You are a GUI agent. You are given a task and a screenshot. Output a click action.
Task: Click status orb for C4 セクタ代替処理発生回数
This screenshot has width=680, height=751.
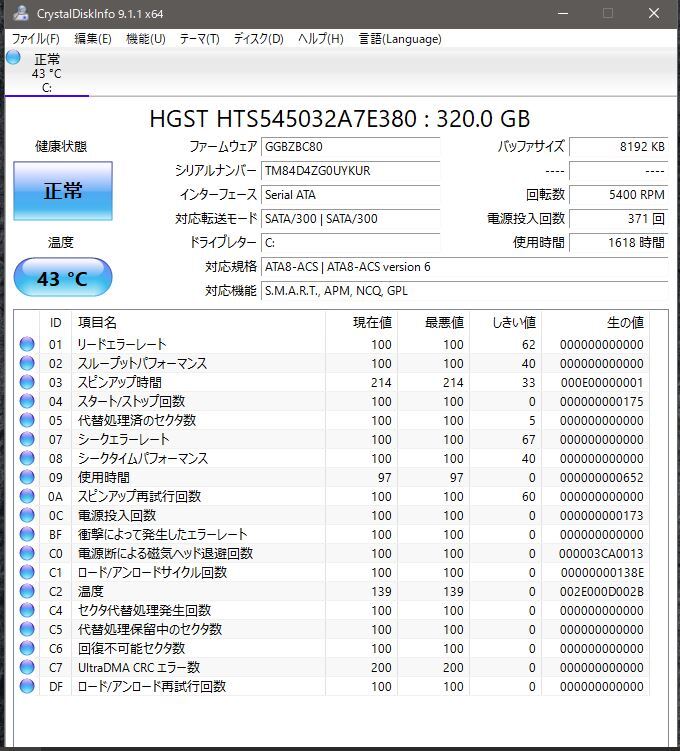coord(27,610)
